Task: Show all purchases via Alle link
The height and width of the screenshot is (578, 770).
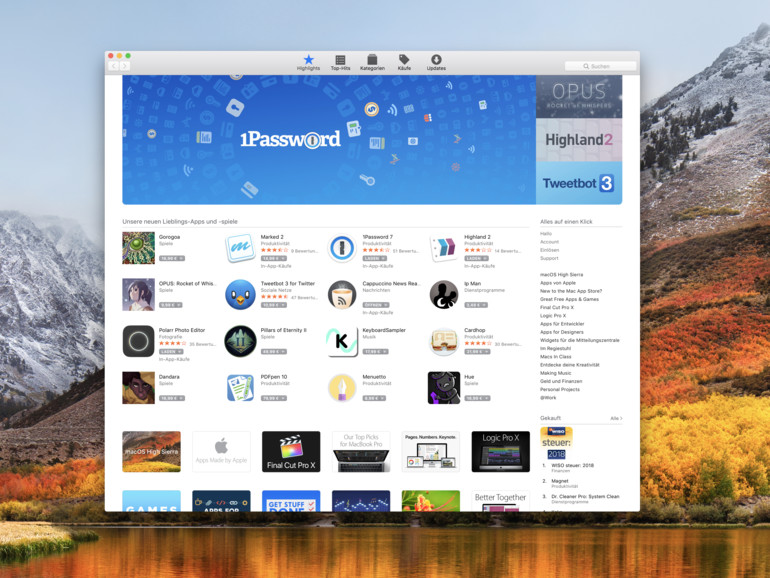Action: [x=616, y=418]
